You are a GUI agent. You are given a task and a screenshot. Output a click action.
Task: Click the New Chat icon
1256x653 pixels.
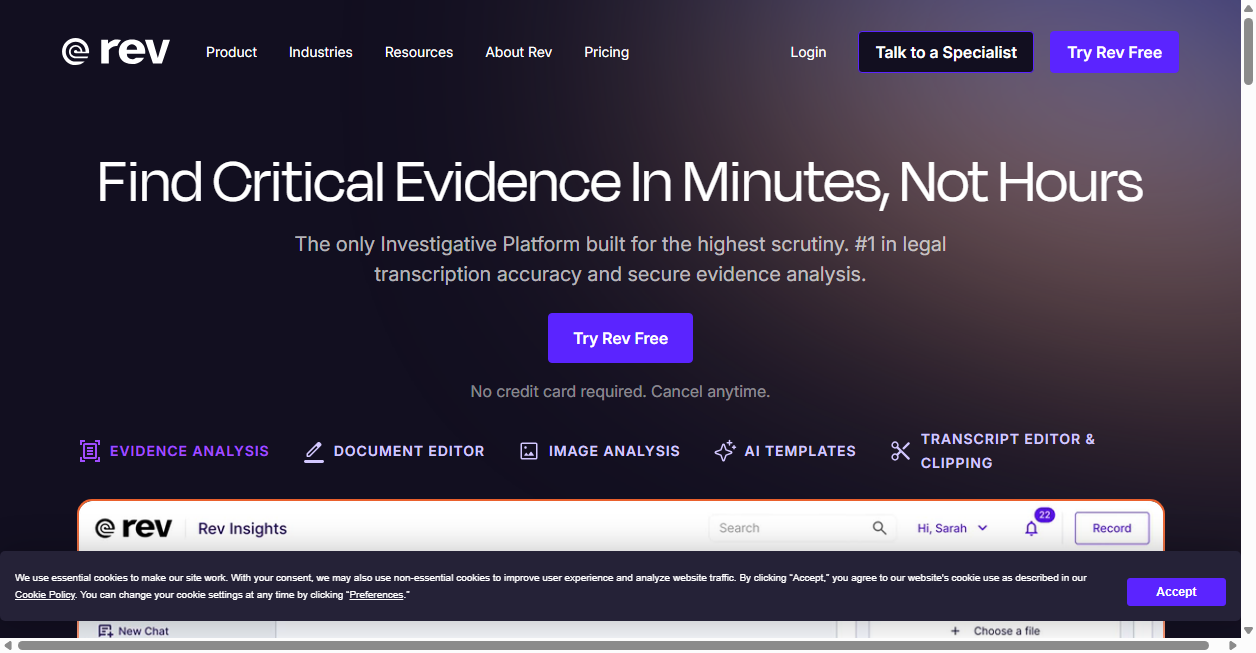[106, 631]
